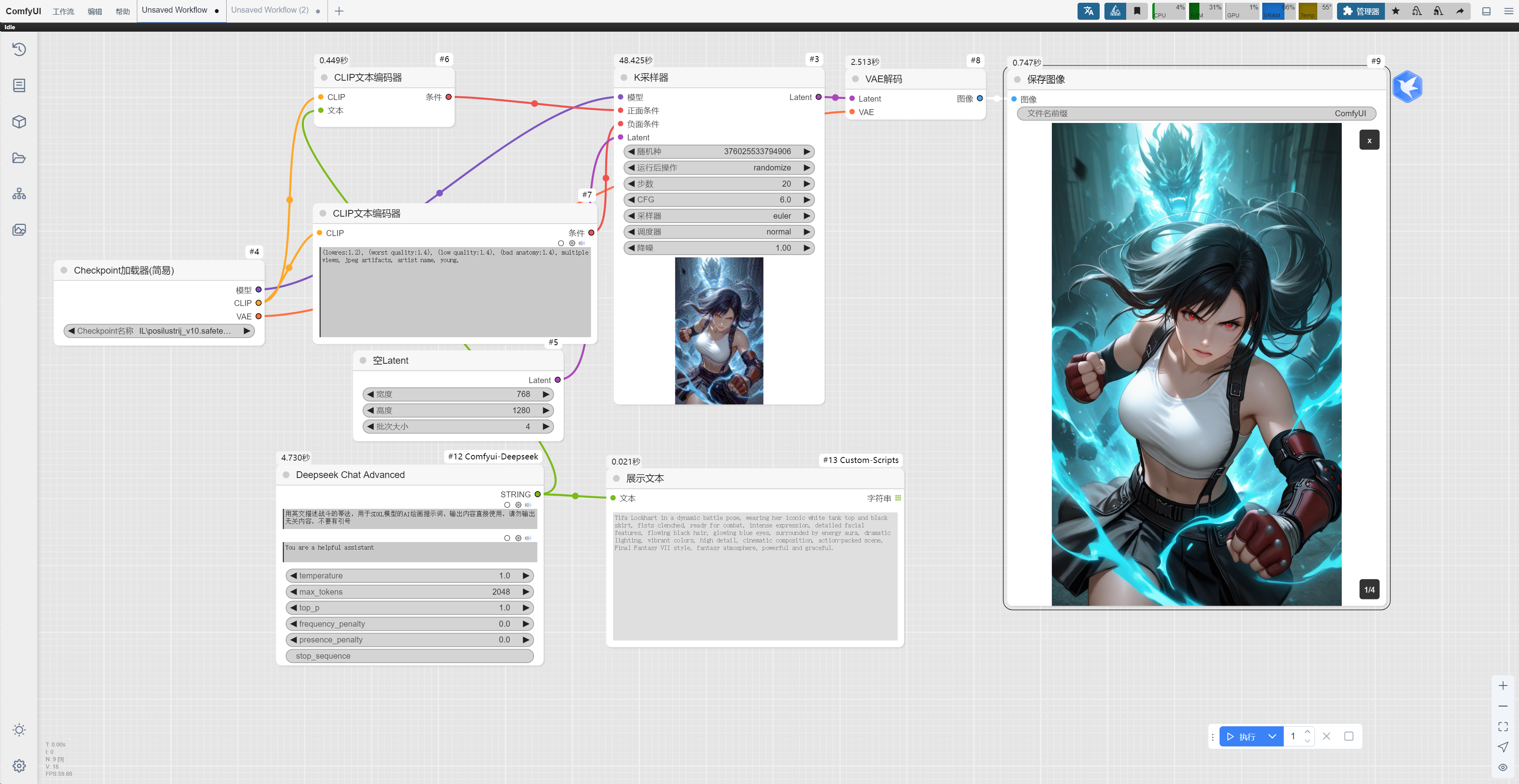Open the Checkpoint名称 model selector

pos(158,331)
